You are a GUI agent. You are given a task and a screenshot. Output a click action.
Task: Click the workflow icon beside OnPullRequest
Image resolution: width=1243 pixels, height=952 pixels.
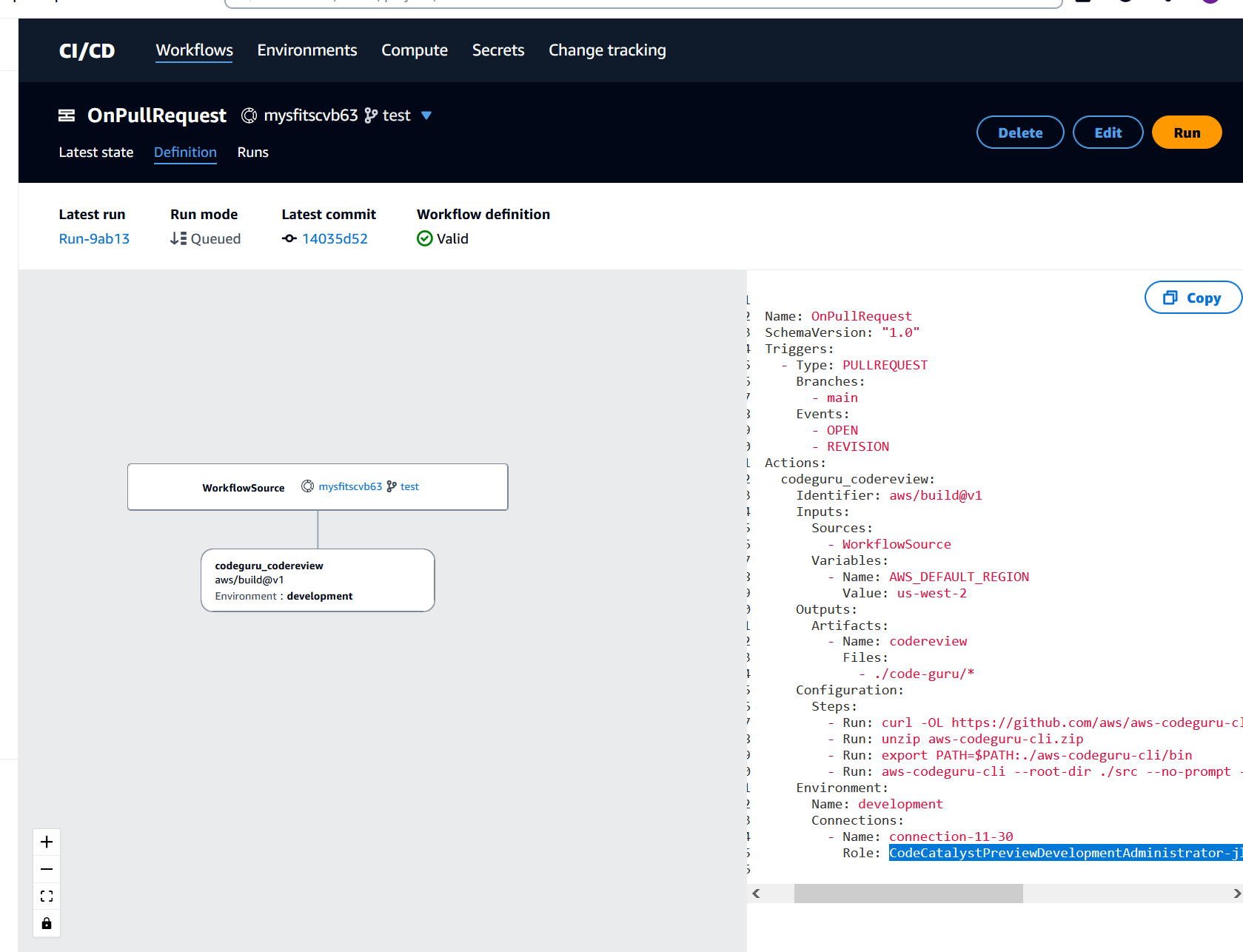pyautogui.click(x=67, y=115)
